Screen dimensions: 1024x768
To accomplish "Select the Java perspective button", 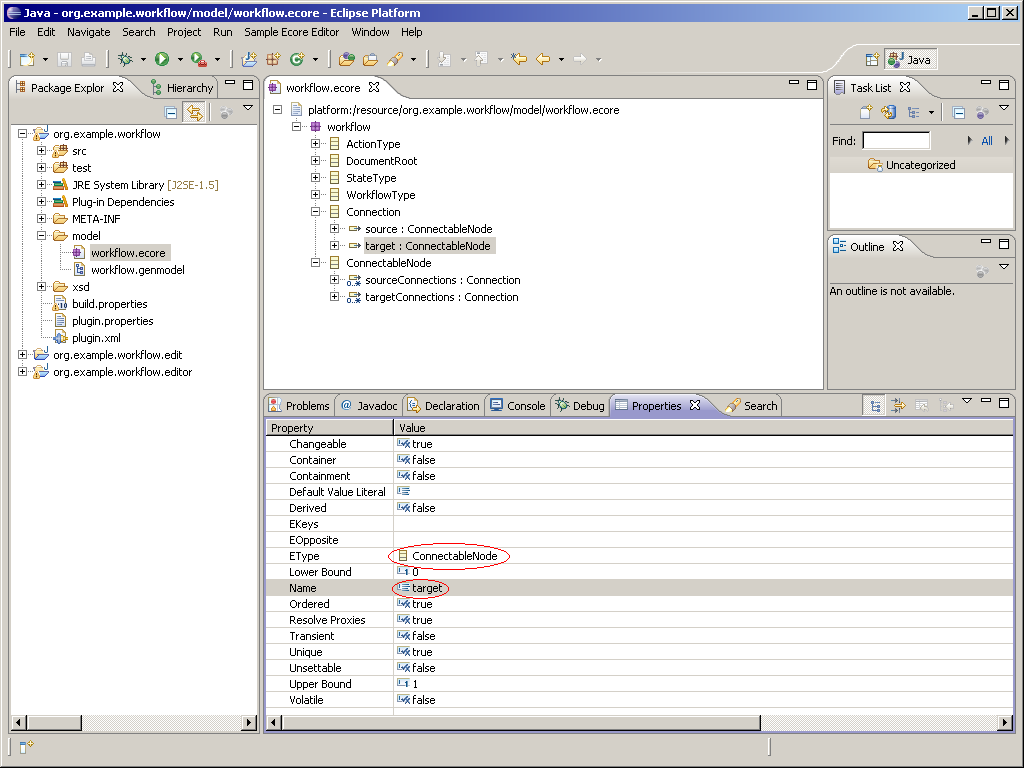I will (910, 59).
